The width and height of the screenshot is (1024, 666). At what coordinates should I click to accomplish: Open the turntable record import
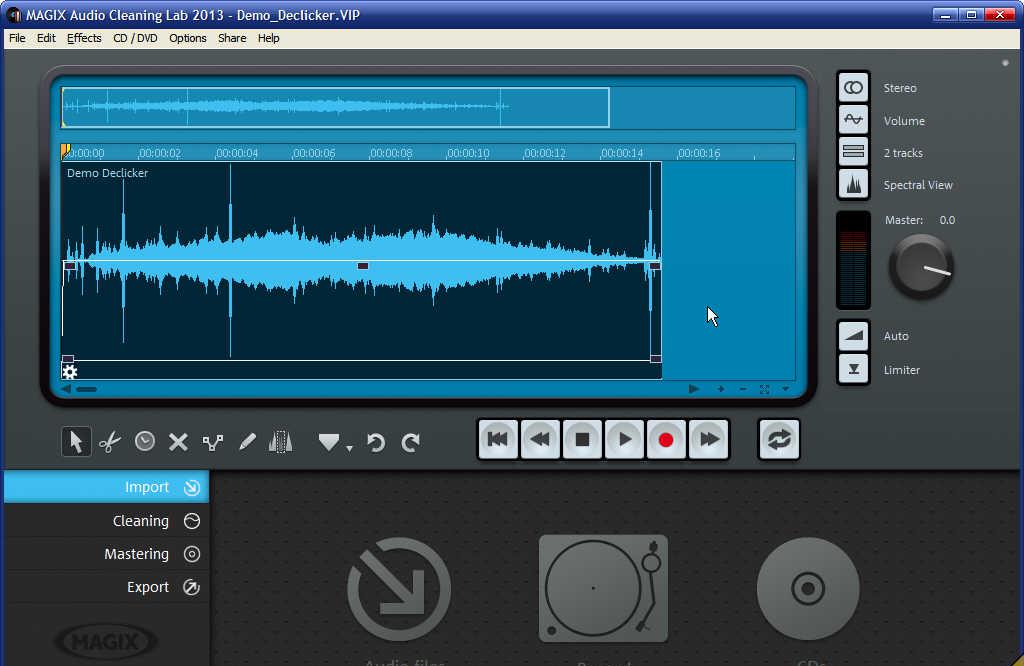tap(603, 588)
